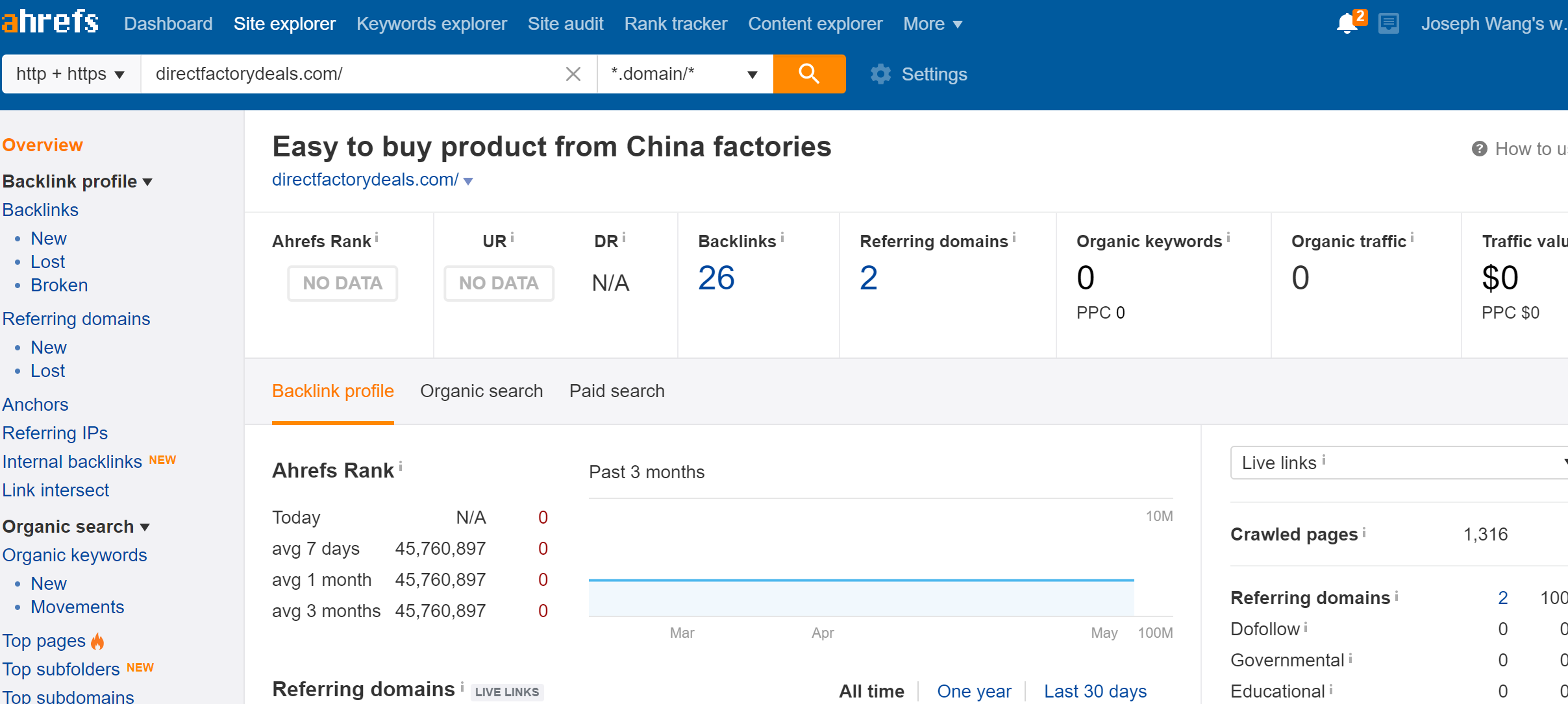Open Movements under Organic keywords

coord(77,607)
